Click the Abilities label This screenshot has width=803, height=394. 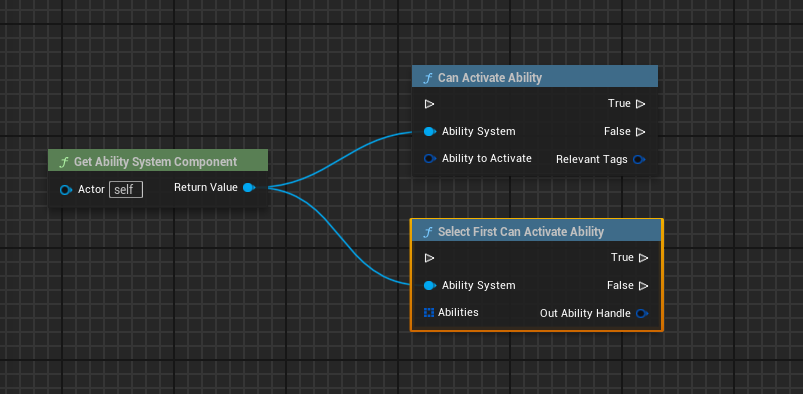click(x=458, y=312)
